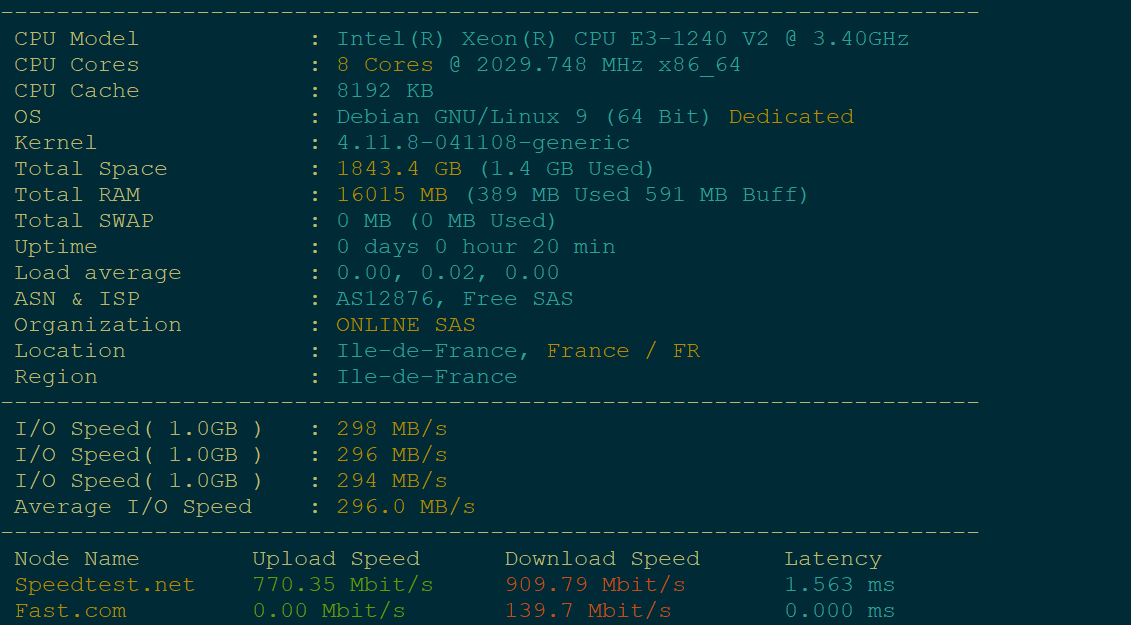The height and width of the screenshot is (625, 1131).
Task: Click the CPU Model value text
Action: 622,39
